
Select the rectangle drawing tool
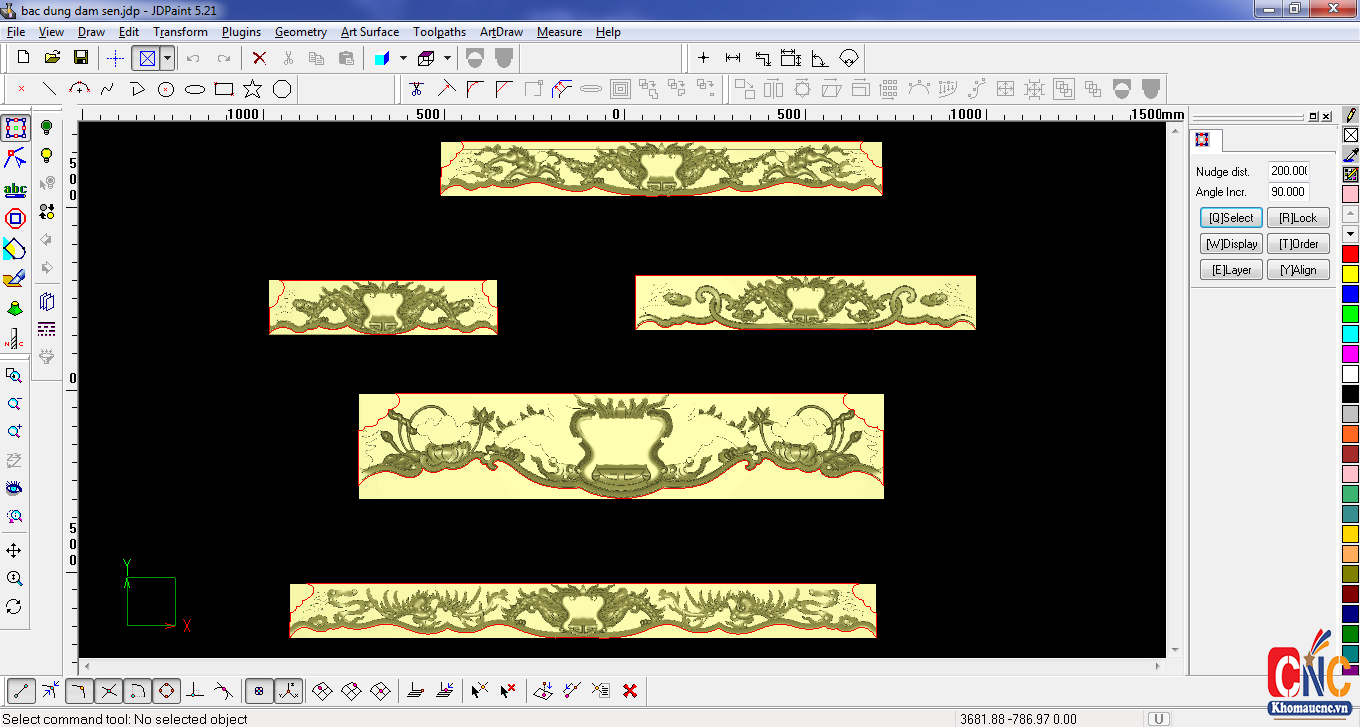(224, 89)
